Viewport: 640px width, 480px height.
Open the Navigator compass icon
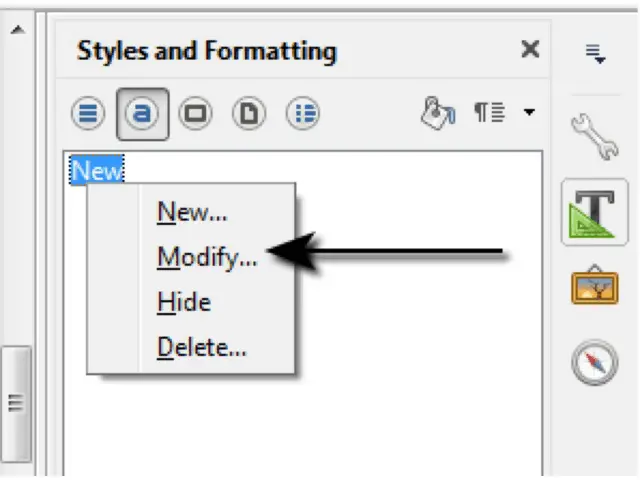click(596, 362)
